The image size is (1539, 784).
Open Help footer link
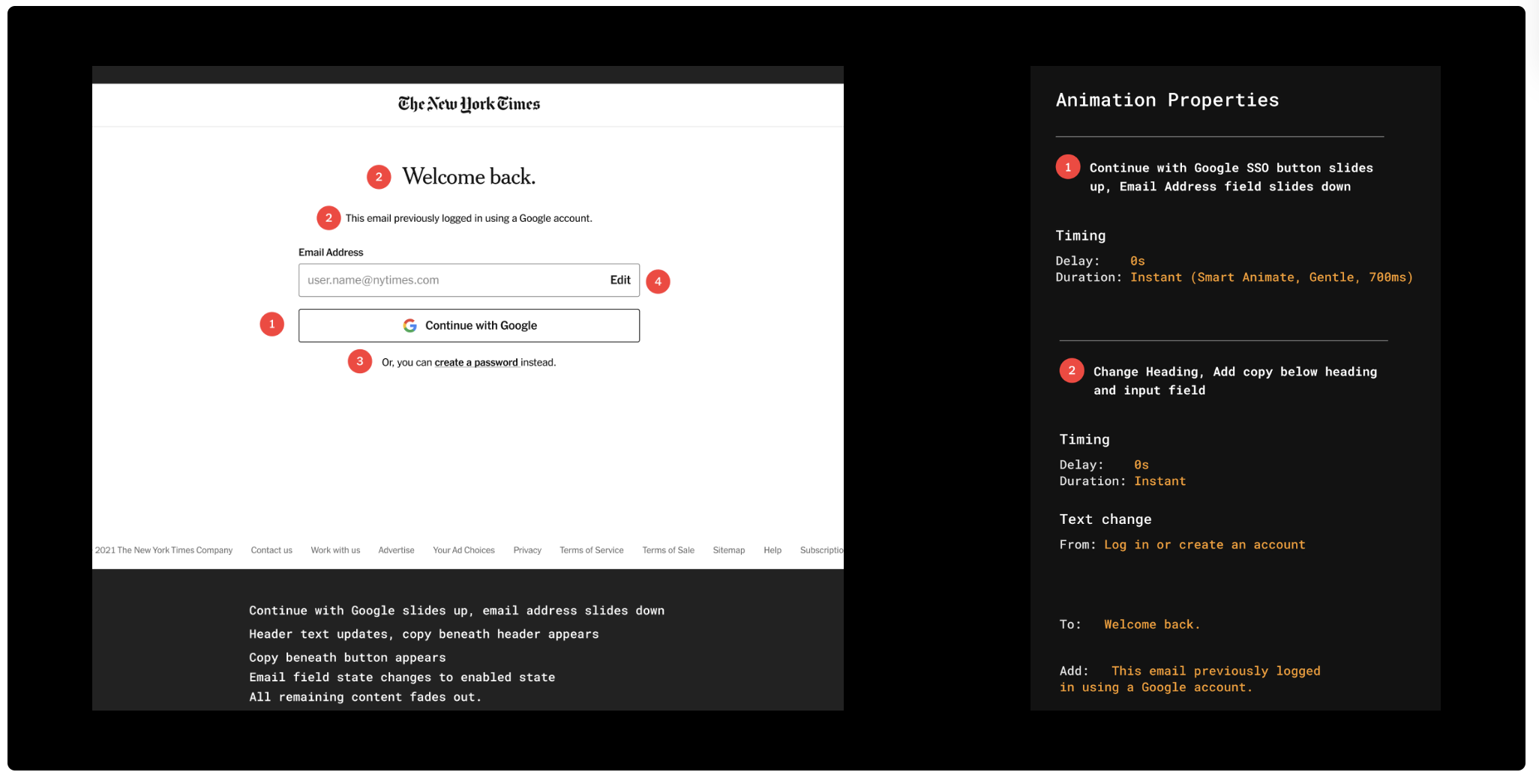772,550
